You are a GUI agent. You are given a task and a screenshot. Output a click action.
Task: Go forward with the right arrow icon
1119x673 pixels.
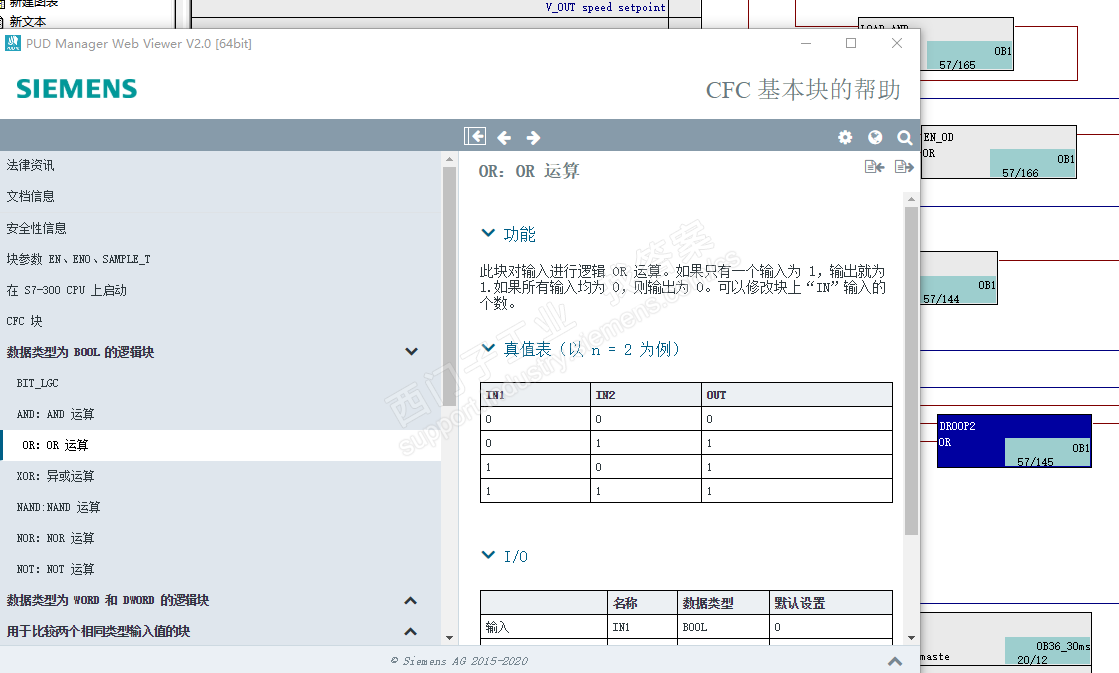tap(533, 137)
